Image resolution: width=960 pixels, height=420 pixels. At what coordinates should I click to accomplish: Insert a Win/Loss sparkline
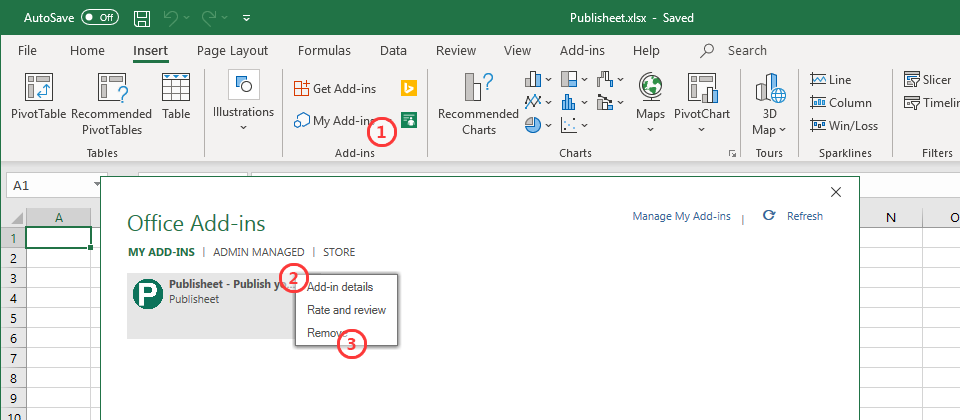(x=844, y=126)
